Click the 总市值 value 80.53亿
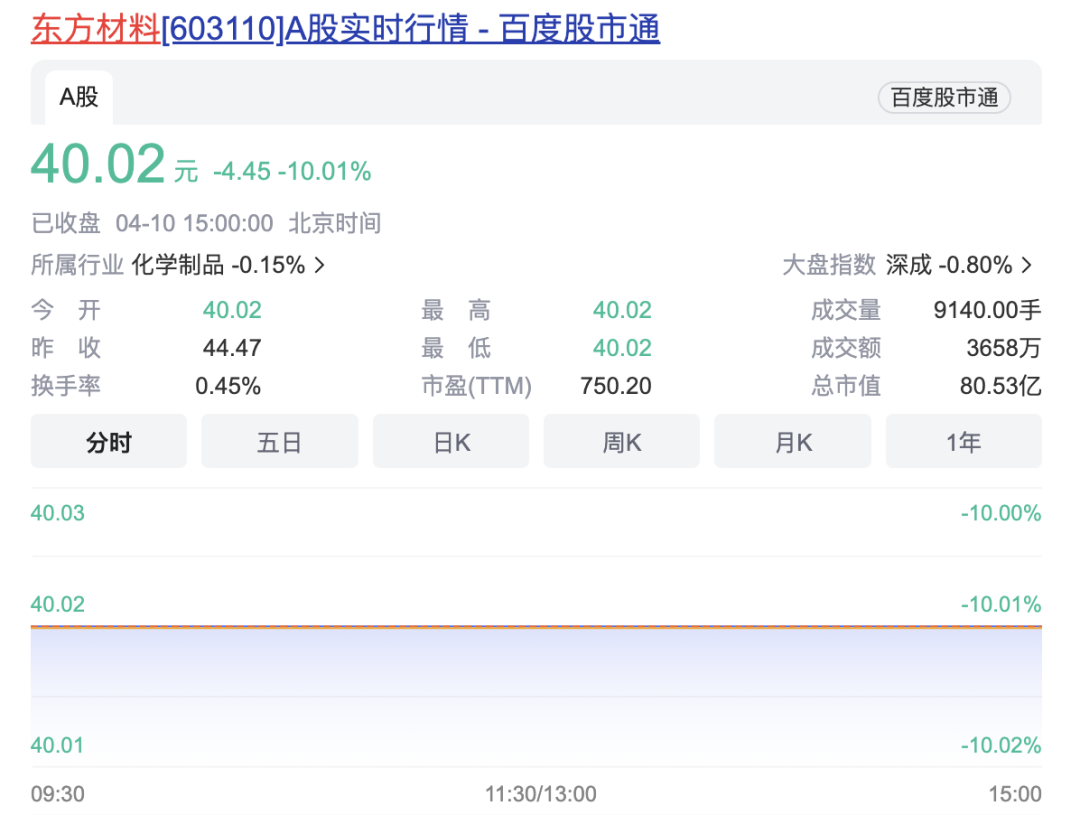1080x815 pixels. click(x=1000, y=386)
